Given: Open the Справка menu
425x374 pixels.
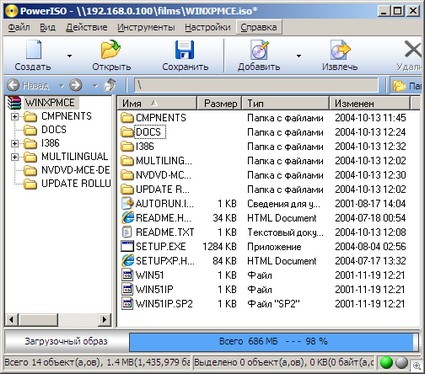Looking at the screenshot, I should [258, 27].
